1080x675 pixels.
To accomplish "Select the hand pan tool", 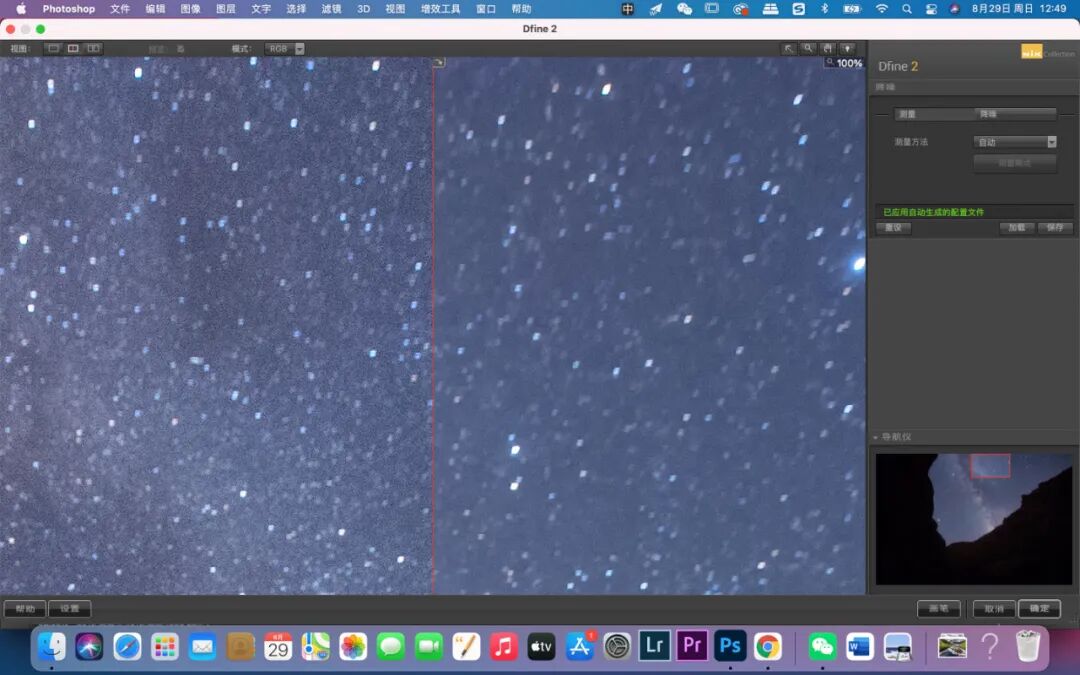I will click(x=828, y=48).
